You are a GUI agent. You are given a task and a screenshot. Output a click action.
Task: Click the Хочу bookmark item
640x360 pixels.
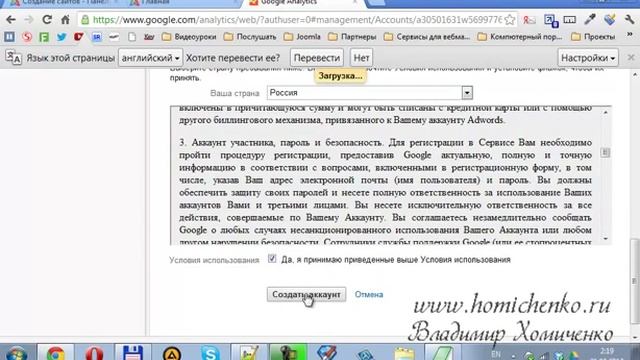[149, 37]
